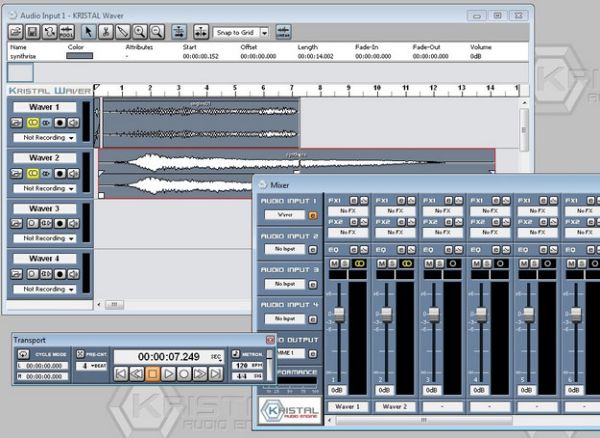Click channel 2 FX2 No FX slot
The image size is (600, 438).
pyautogui.click(x=395, y=232)
